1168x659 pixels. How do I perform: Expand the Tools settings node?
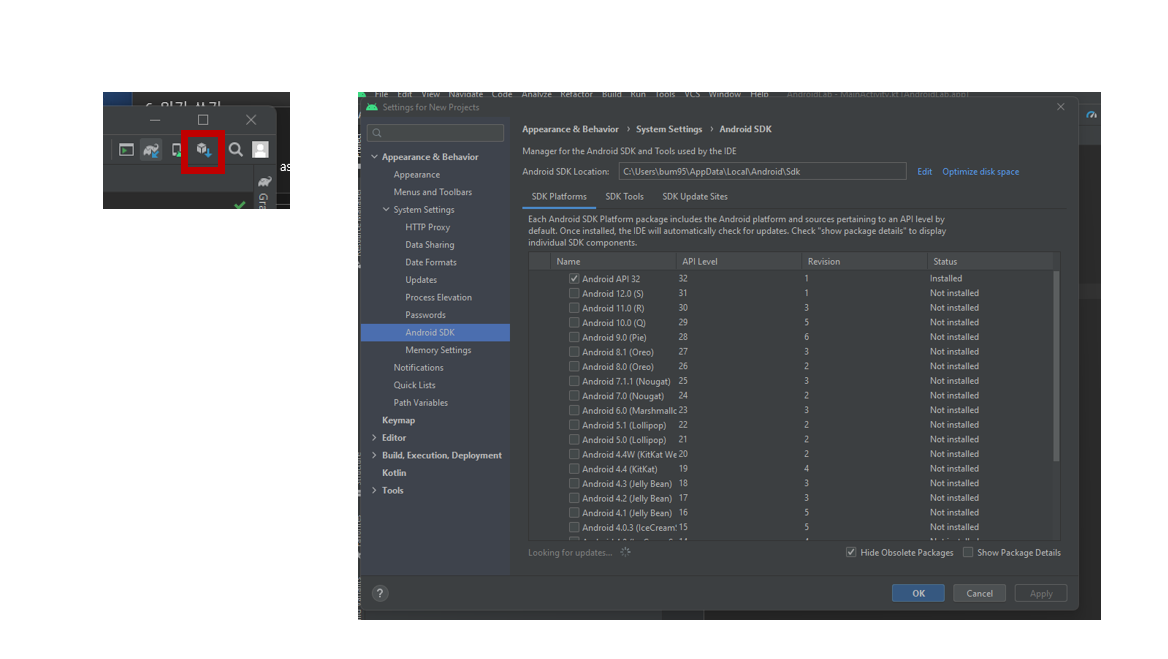(x=374, y=491)
